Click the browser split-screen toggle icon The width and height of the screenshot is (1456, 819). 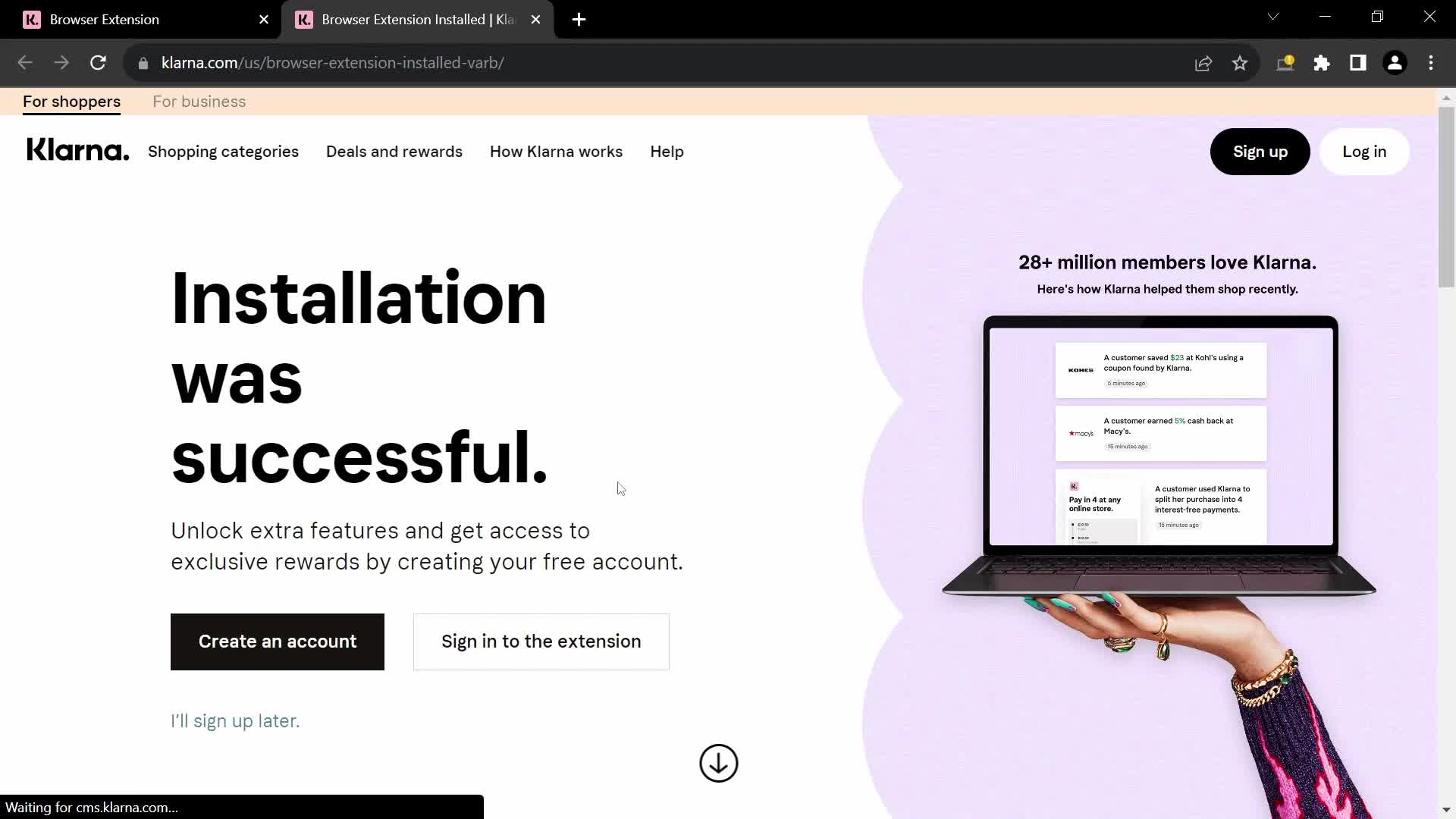pyautogui.click(x=1359, y=63)
